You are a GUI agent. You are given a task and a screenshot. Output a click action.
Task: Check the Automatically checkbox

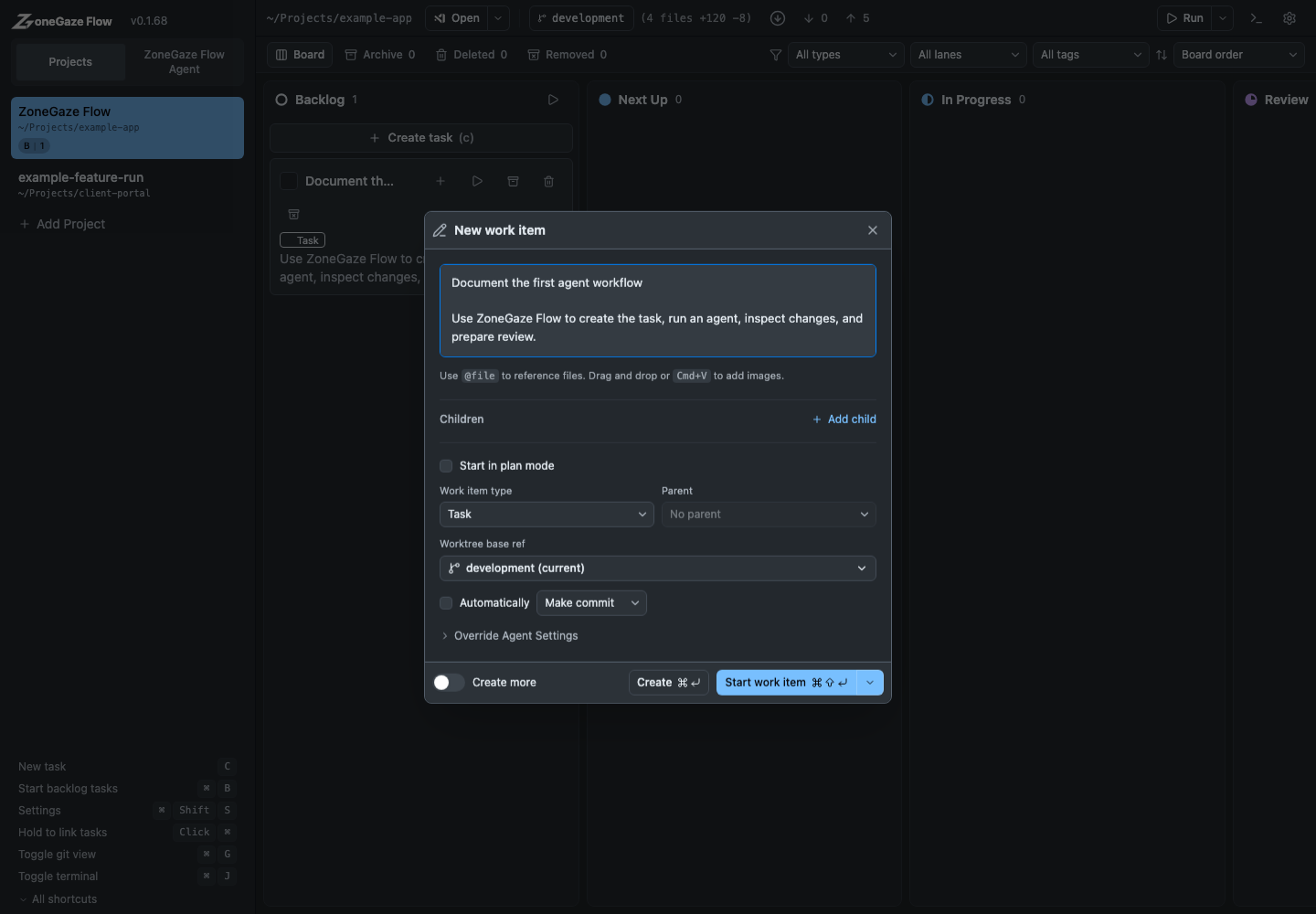tap(446, 602)
